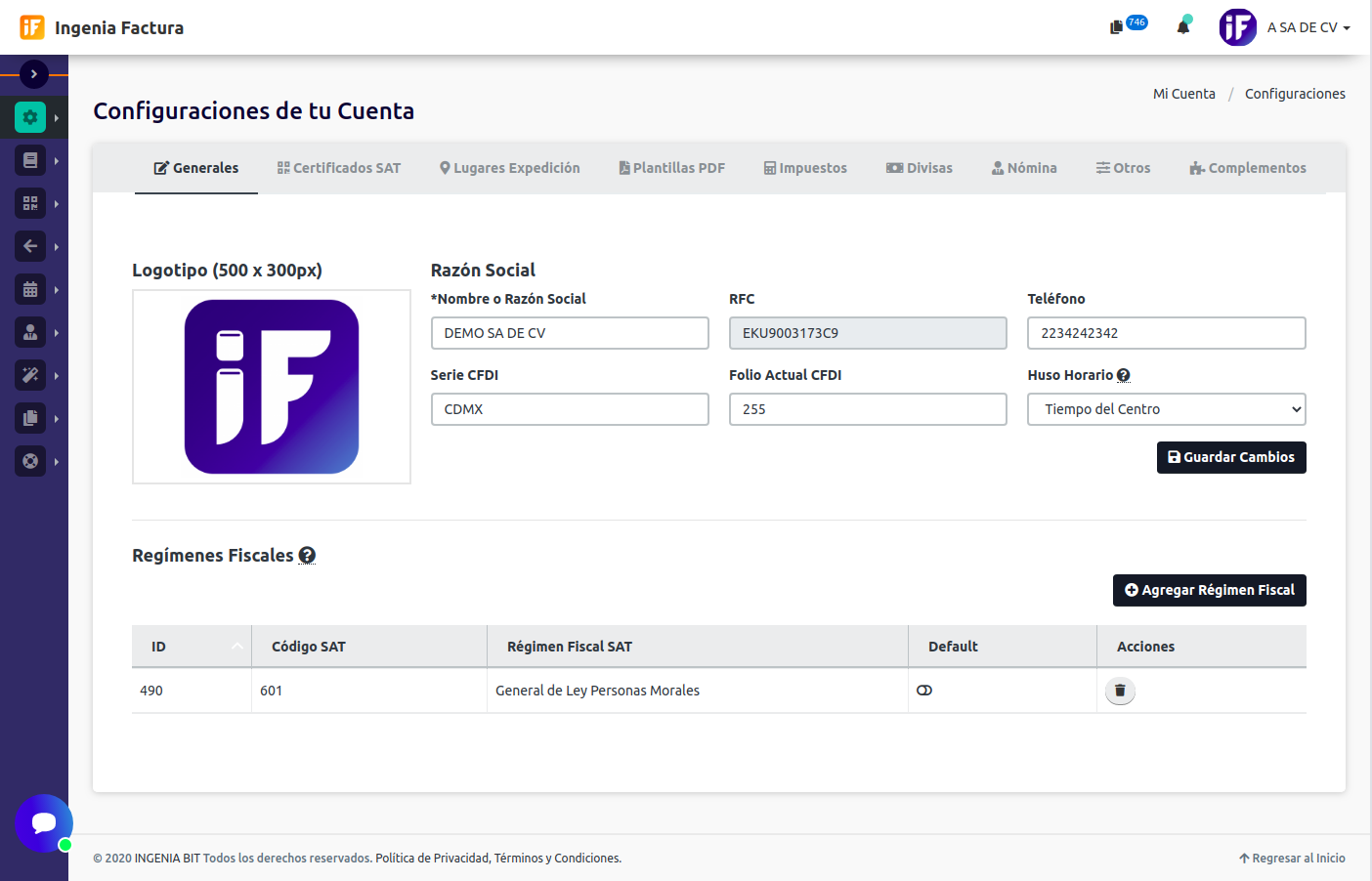
Task: Click the Guardar Cambios button
Action: 1231,457
